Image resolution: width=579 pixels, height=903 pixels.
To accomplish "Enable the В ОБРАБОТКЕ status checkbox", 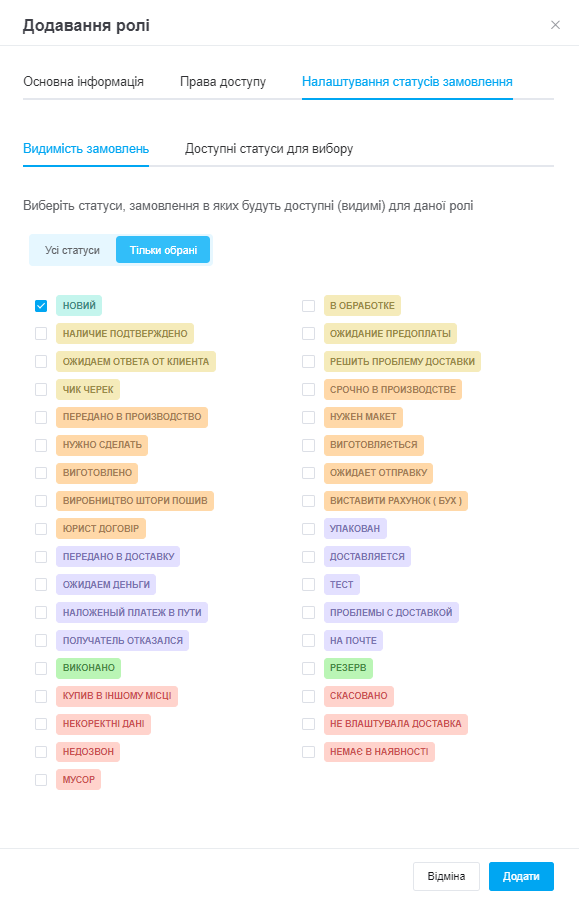I will (309, 306).
